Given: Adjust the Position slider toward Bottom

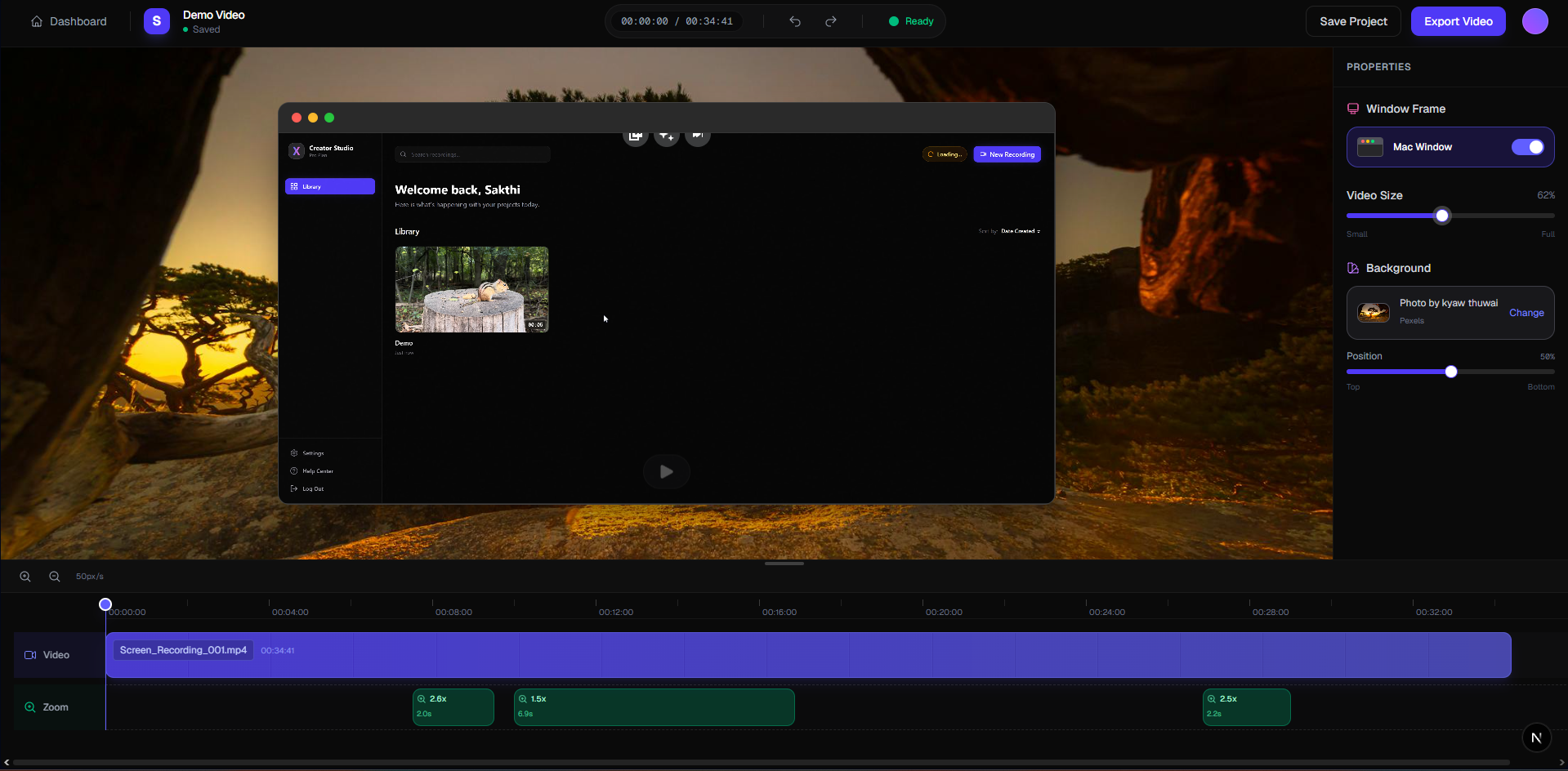Looking at the screenshot, I should click(x=1450, y=372).
